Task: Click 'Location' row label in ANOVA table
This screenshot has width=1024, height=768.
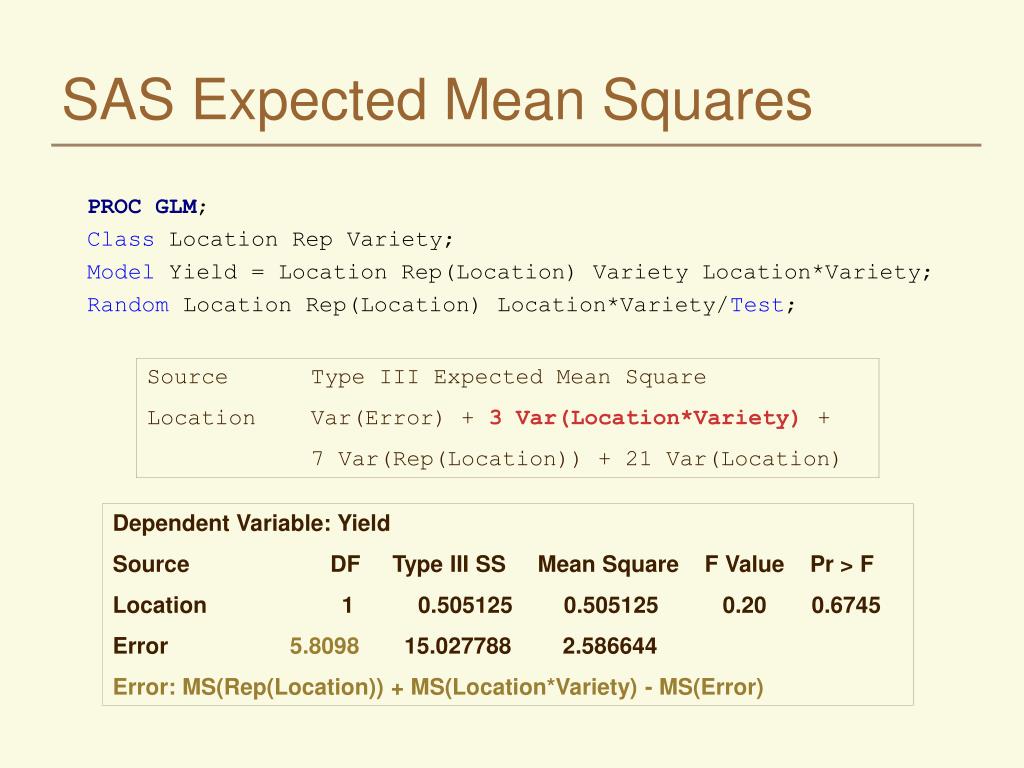Action: (159, 605)
